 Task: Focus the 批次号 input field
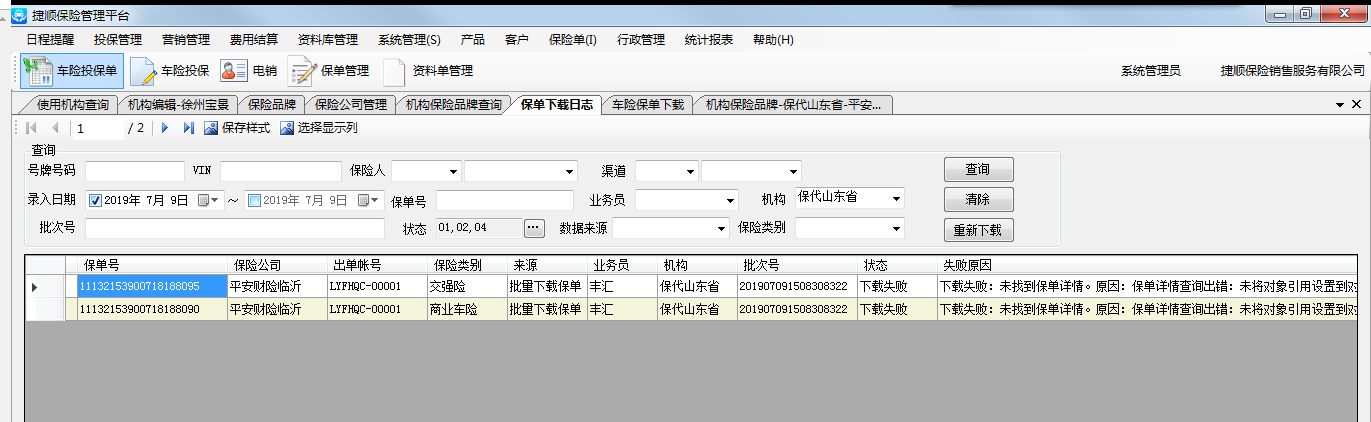point(235,228)
